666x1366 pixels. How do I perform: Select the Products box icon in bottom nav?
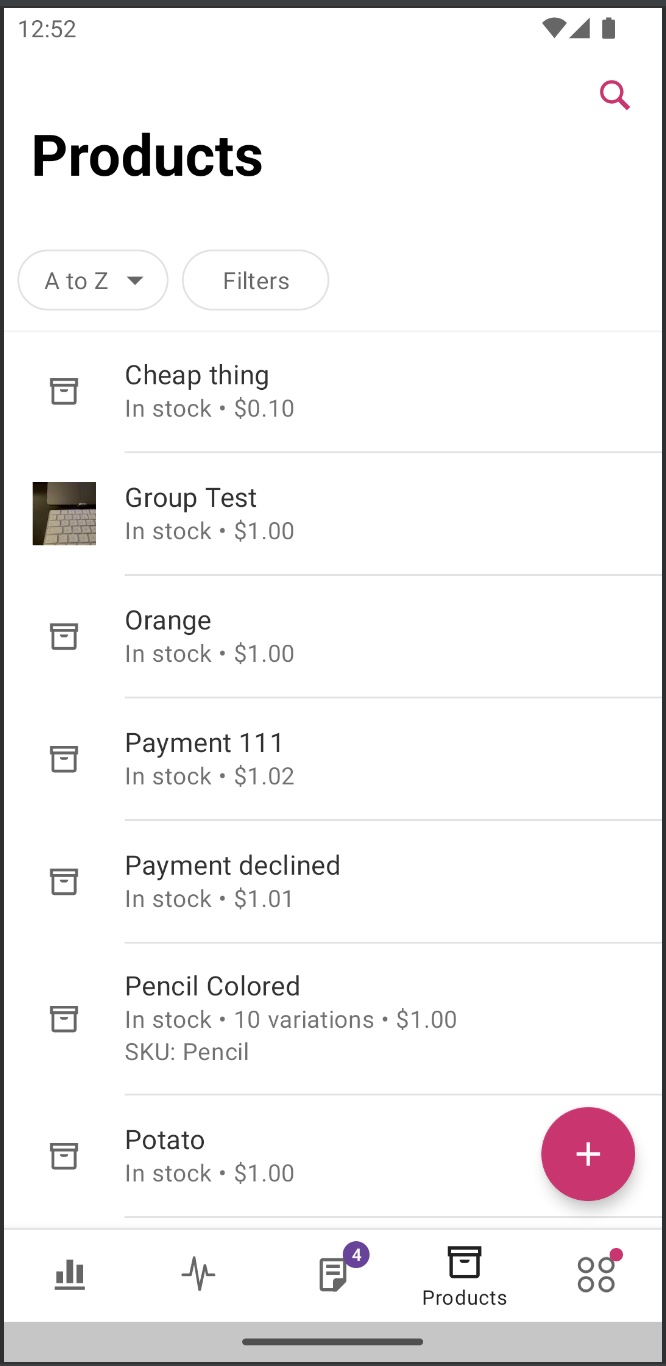point(464,1264)
